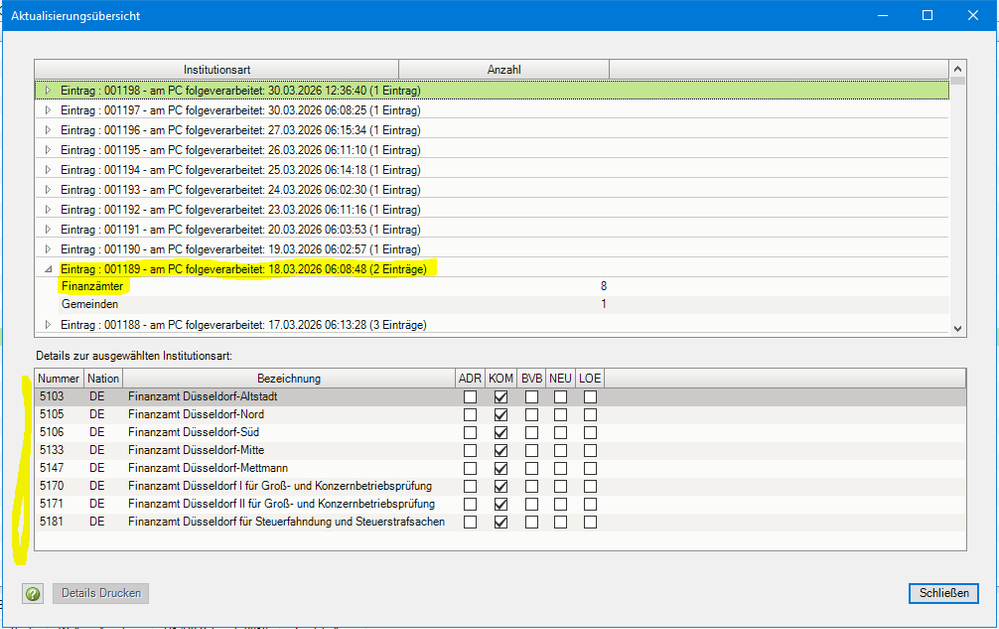Screen dimensions: 999x629
Task: Click the Details Drucken button
Action: (x=101, y=593)
